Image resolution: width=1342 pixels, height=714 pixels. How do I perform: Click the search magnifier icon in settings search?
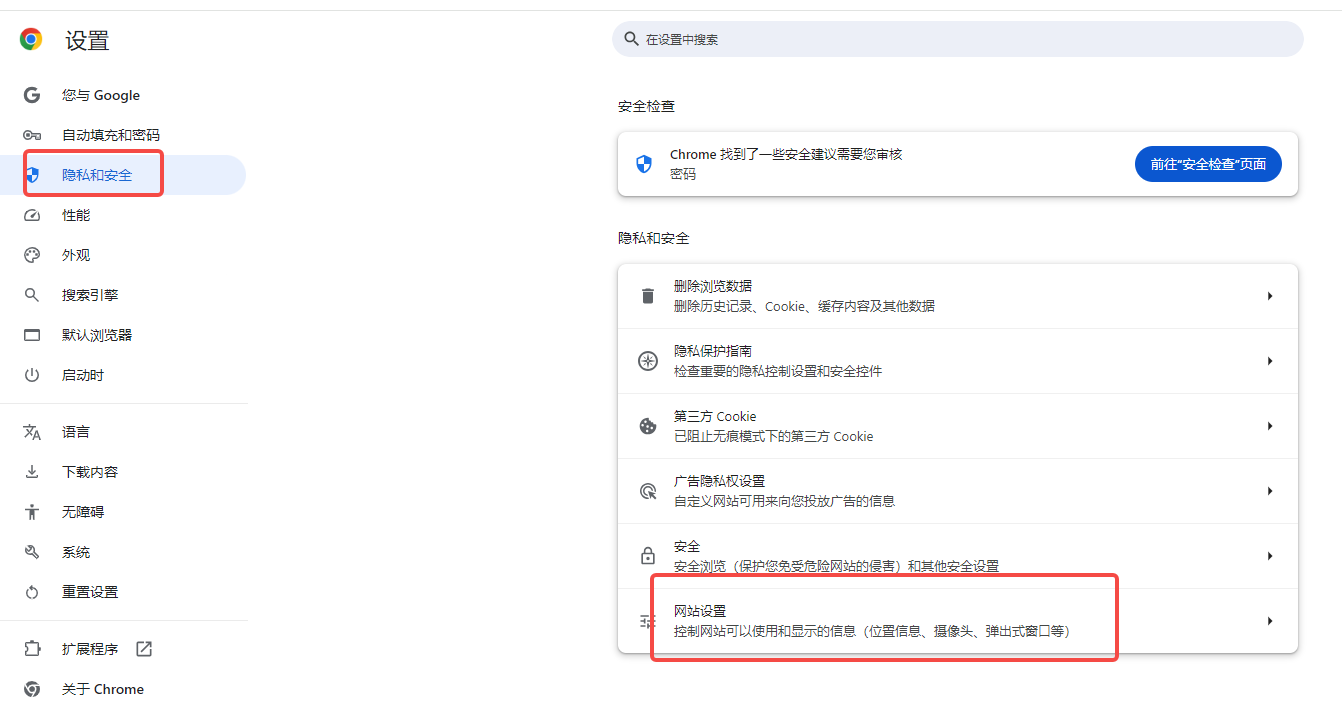631,39
